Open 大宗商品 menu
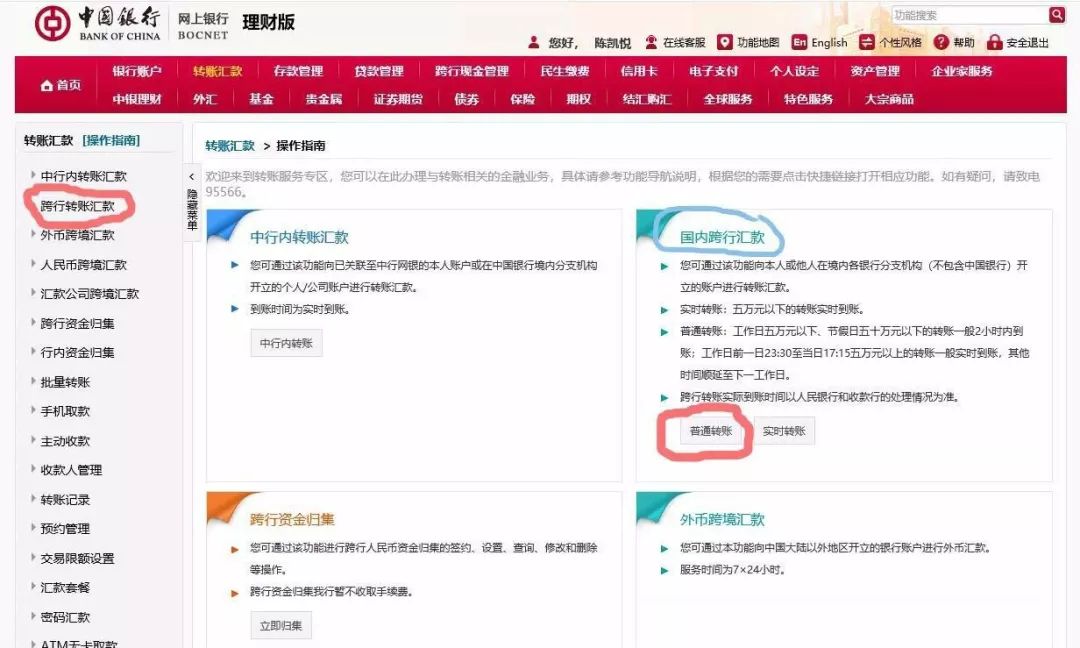The width and height of the screenshot is (1080, 648). point(889,99)
